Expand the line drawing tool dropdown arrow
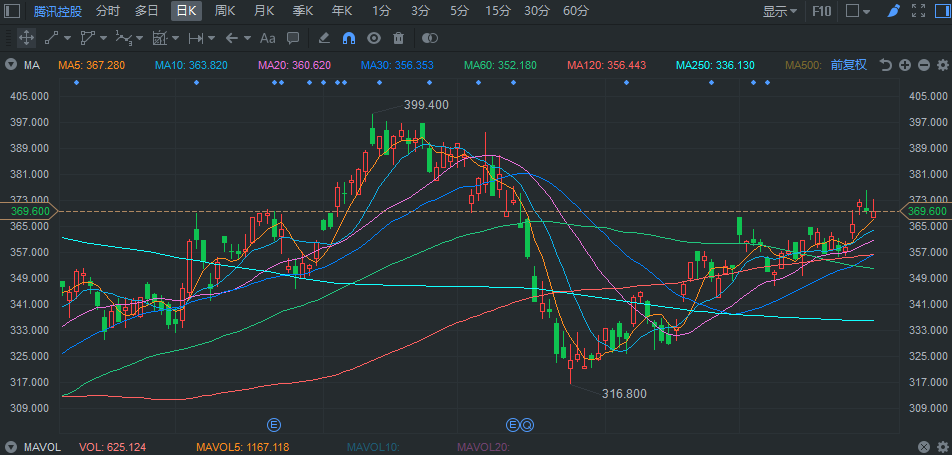Viewport: 952px width, 455px height. (x=67, y=38)
